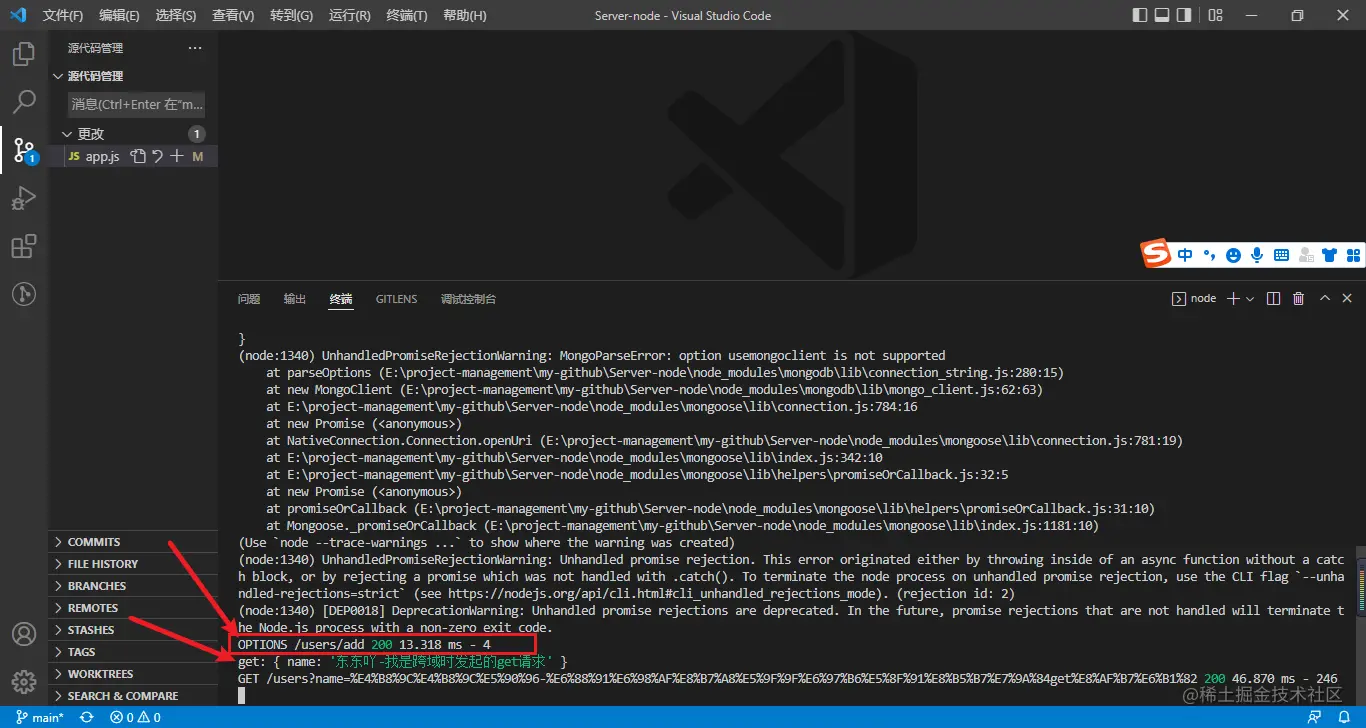Create a new terminal with plus icon
The width and height of the screenshot is (1366, 728).
coord(1233,298)
